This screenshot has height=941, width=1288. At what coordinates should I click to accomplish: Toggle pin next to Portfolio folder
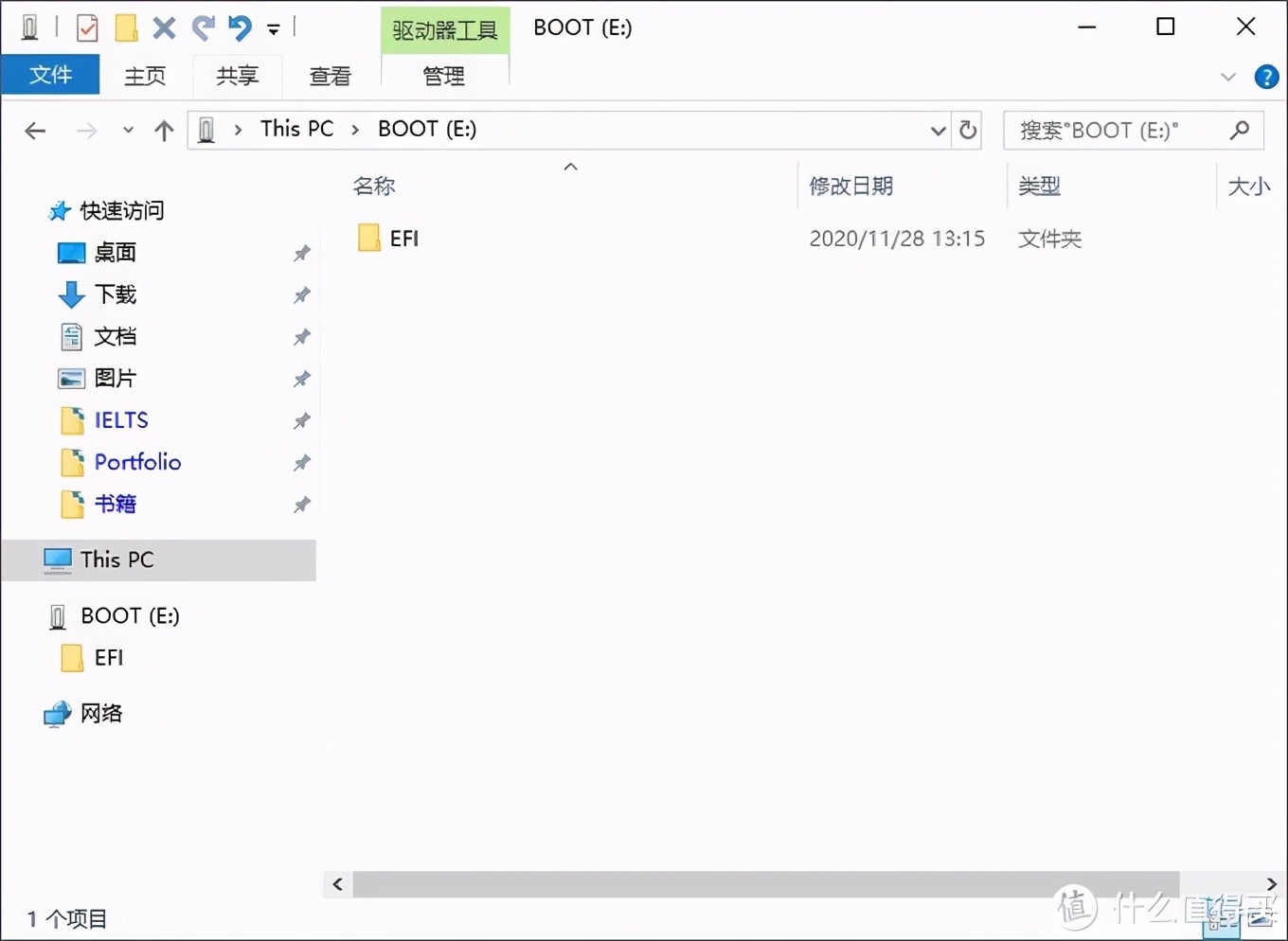click(x=301, y=462)
